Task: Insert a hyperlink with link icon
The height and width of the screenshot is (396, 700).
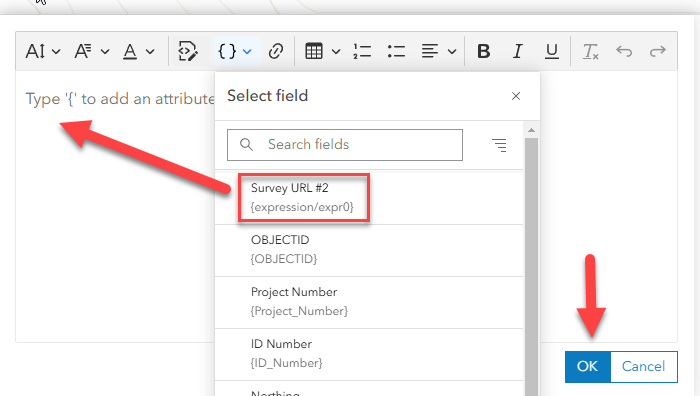Action: [x=276, y=51]
